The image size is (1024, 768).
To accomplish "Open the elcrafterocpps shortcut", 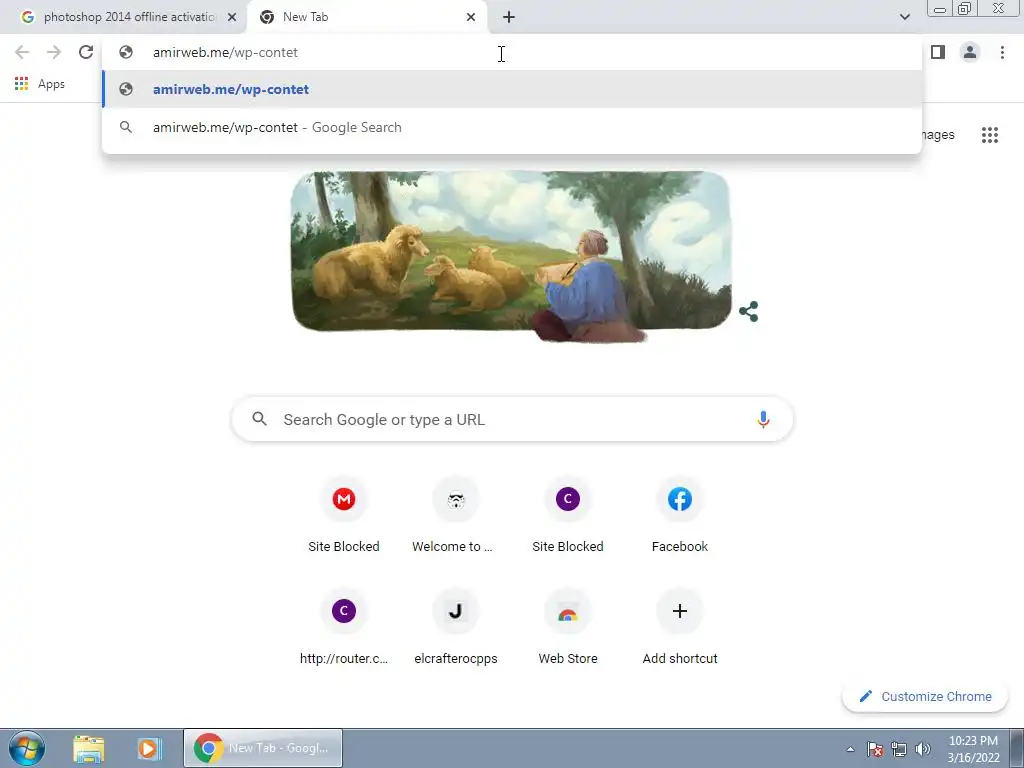I will click(x=456, y=628).
